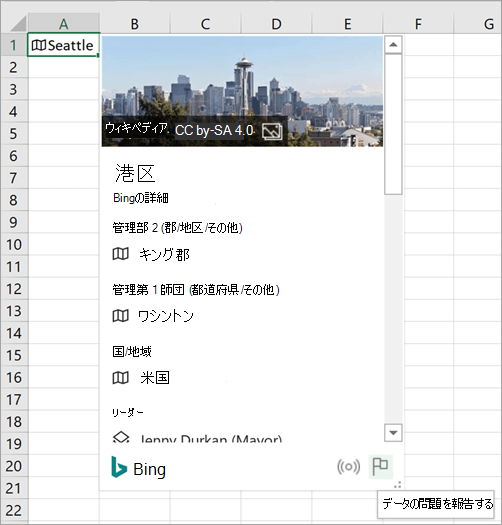Click the map icon next to ワシントン
502x525 pixels.
point(121,316)
